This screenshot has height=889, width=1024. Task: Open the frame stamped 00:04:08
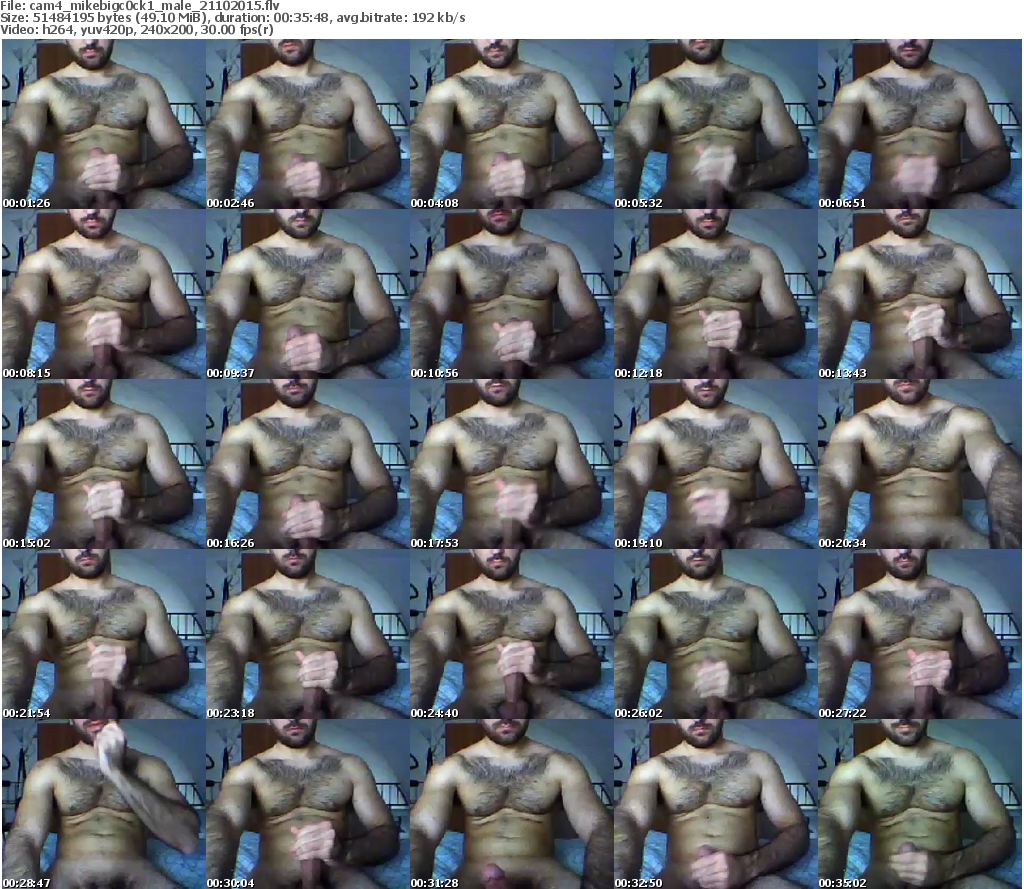pos(511,124)
